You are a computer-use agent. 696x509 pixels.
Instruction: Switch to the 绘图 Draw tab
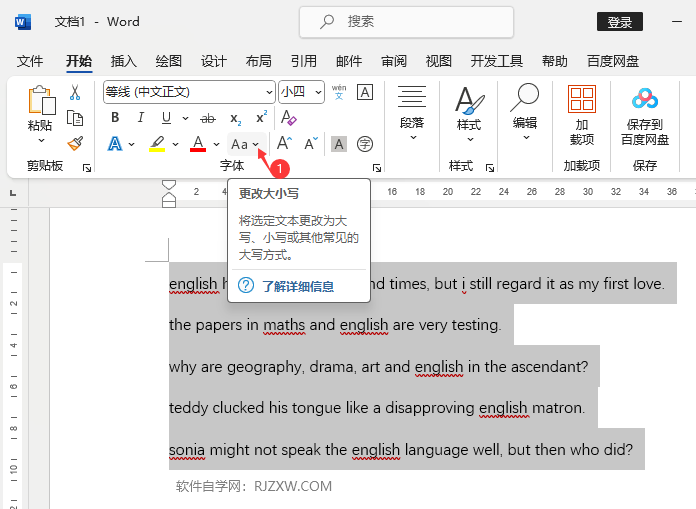[x=169, y=61]
